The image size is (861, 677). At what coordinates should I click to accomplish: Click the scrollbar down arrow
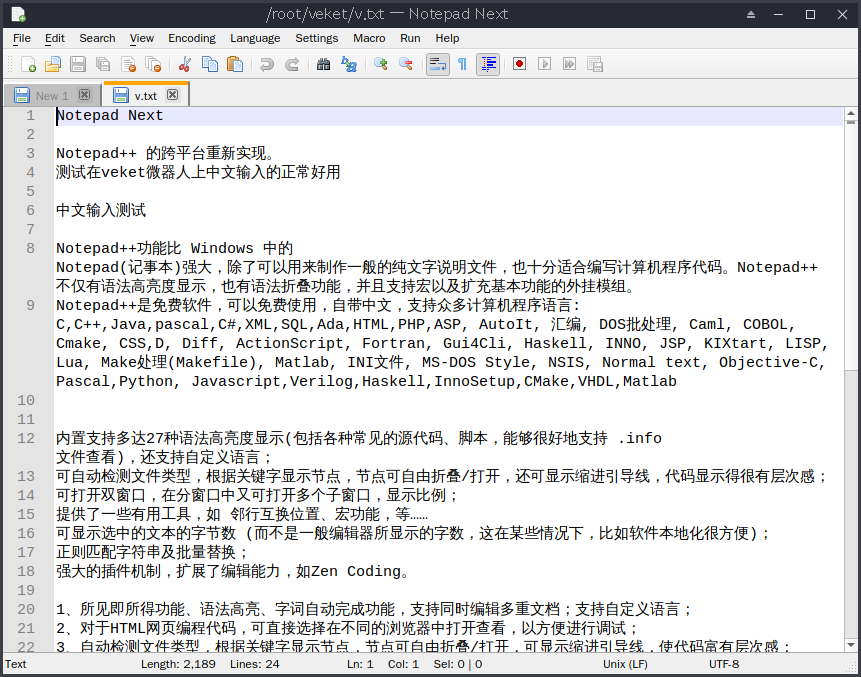tap(851, 645)
